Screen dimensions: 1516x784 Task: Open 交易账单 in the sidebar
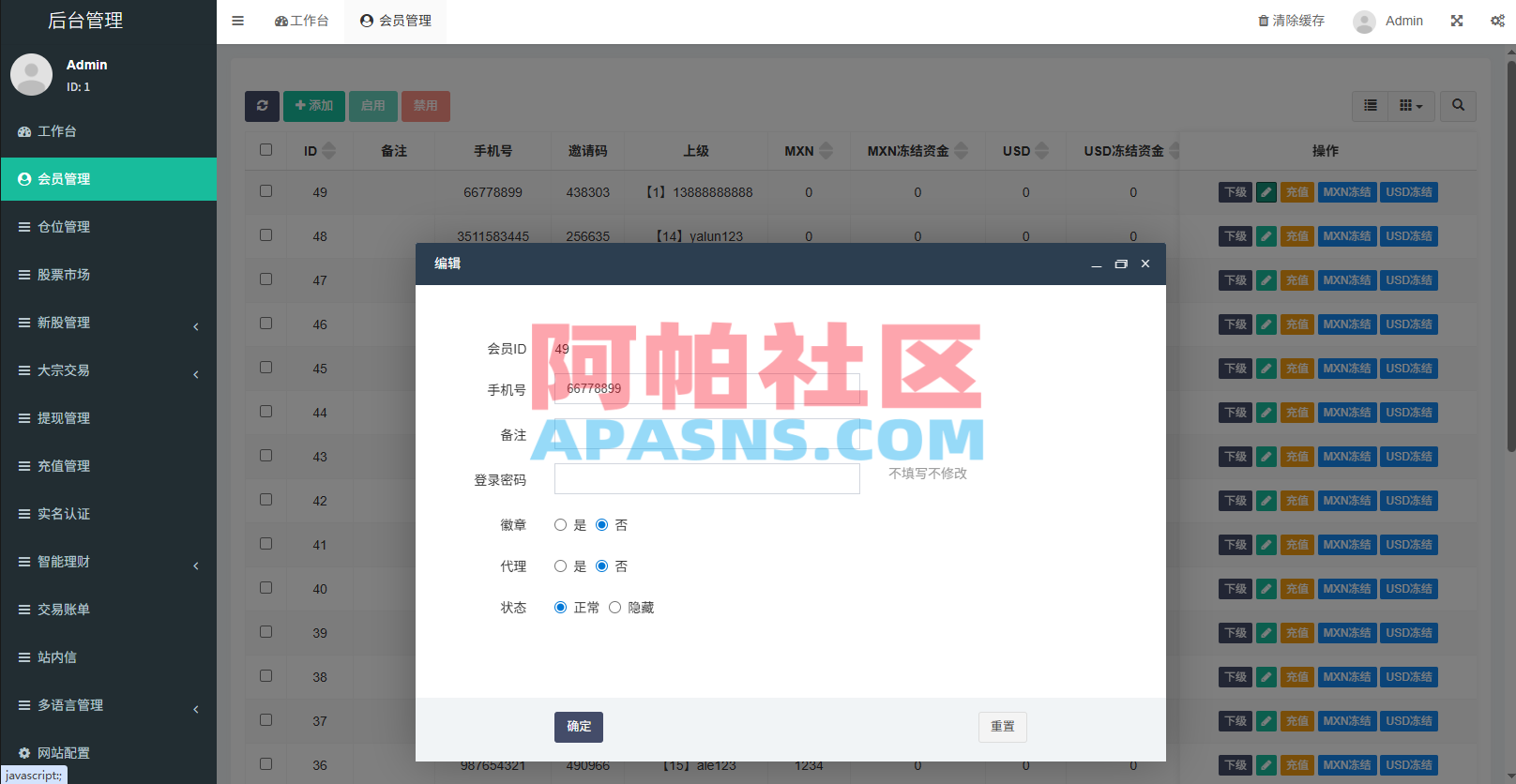(108, 610)
